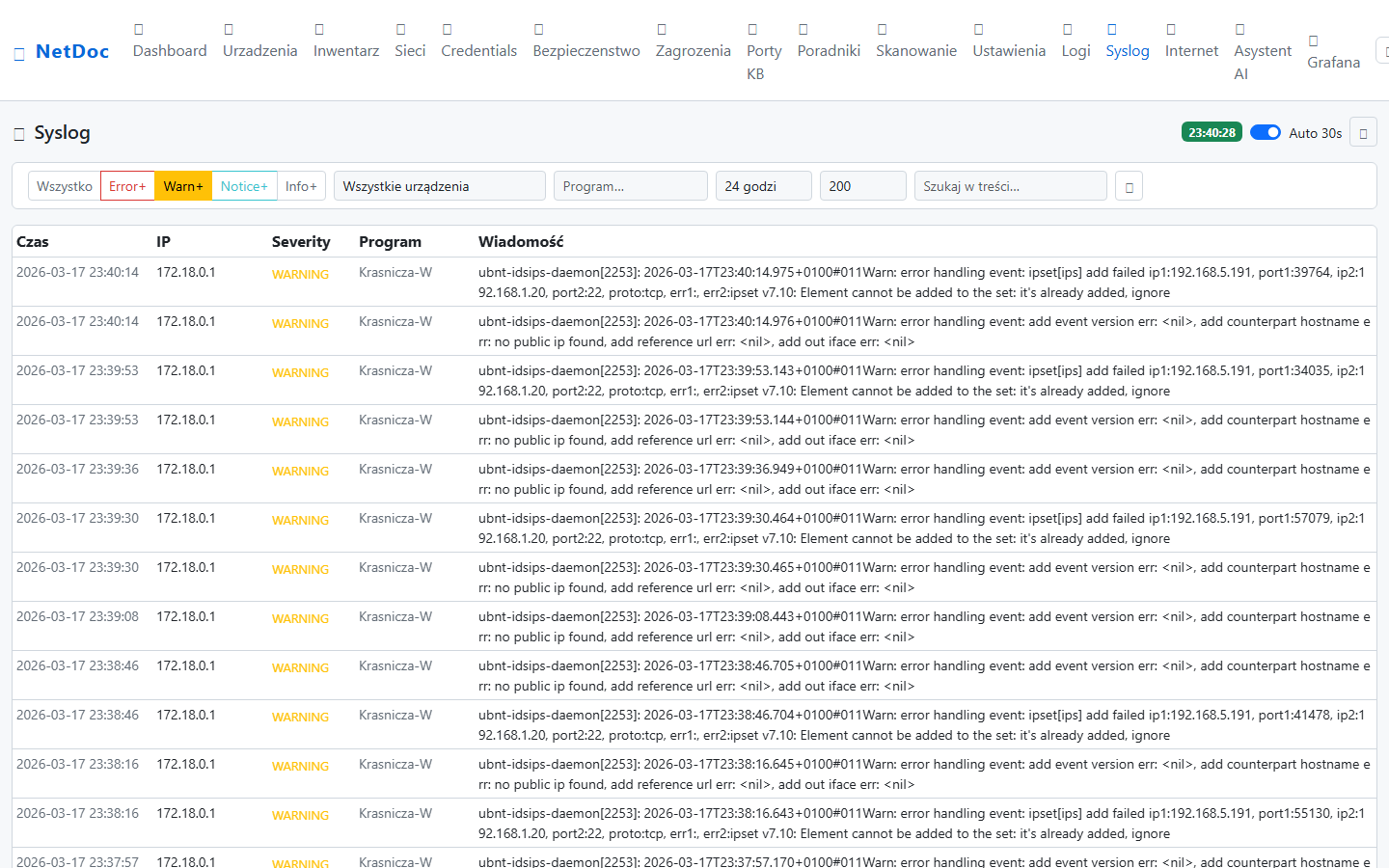Viewport: 1389px width, 868px height.
Task: Focus the Szukaj w treści search field
Action: [1010, 186]
